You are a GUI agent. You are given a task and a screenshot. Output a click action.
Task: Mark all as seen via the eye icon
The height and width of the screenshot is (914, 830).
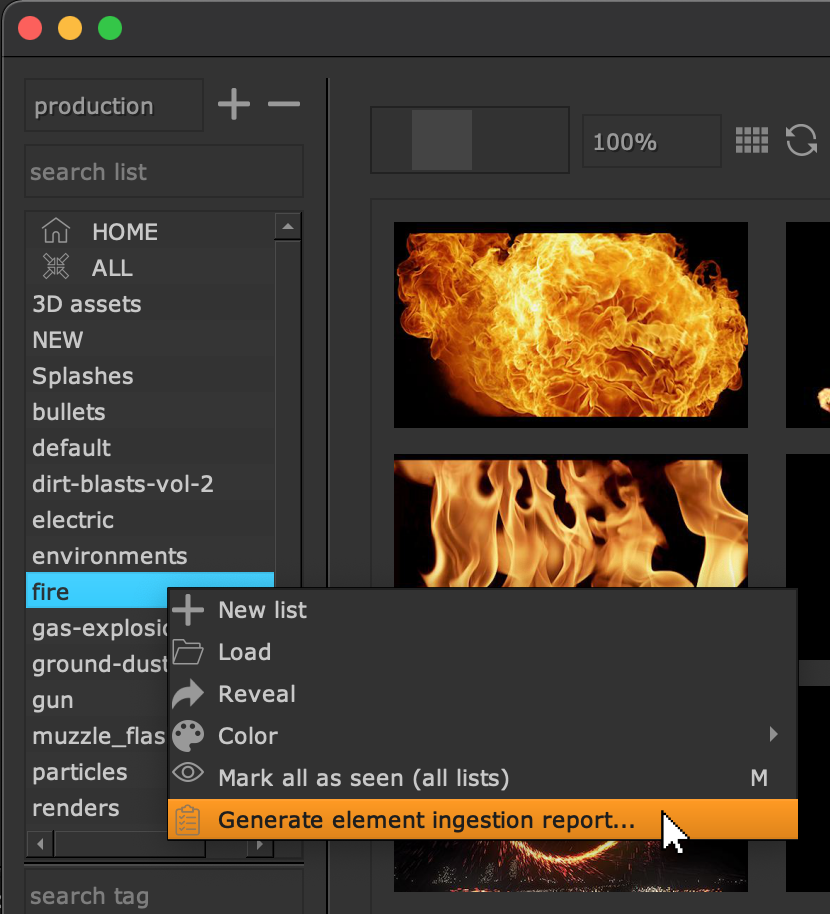pos(188,777)
